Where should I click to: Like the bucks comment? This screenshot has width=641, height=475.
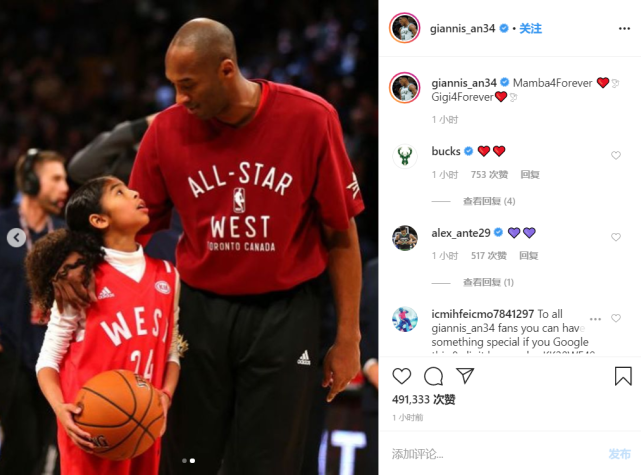616,155
